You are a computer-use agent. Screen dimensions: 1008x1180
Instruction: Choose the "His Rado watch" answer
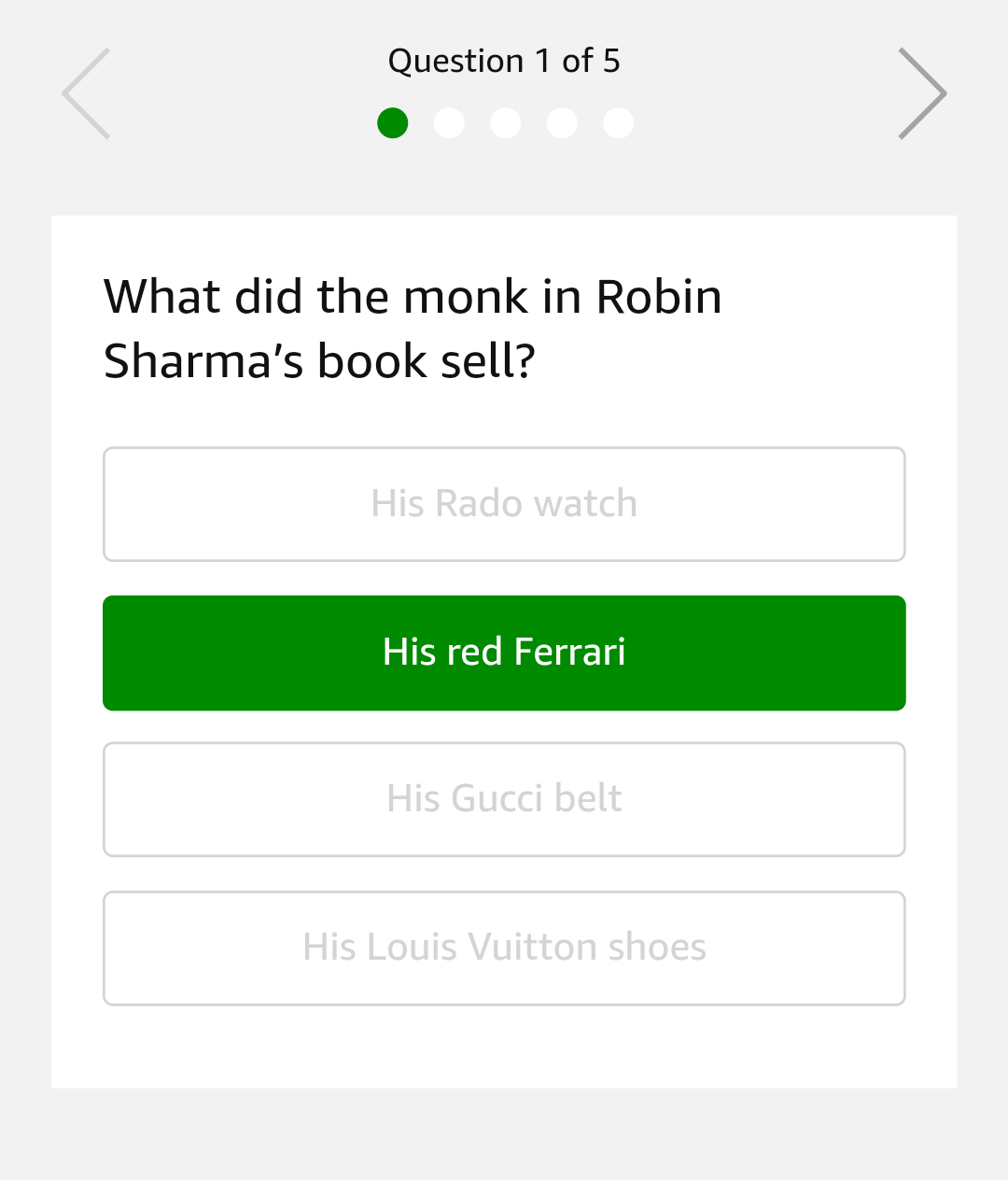(x=504, y=504)
